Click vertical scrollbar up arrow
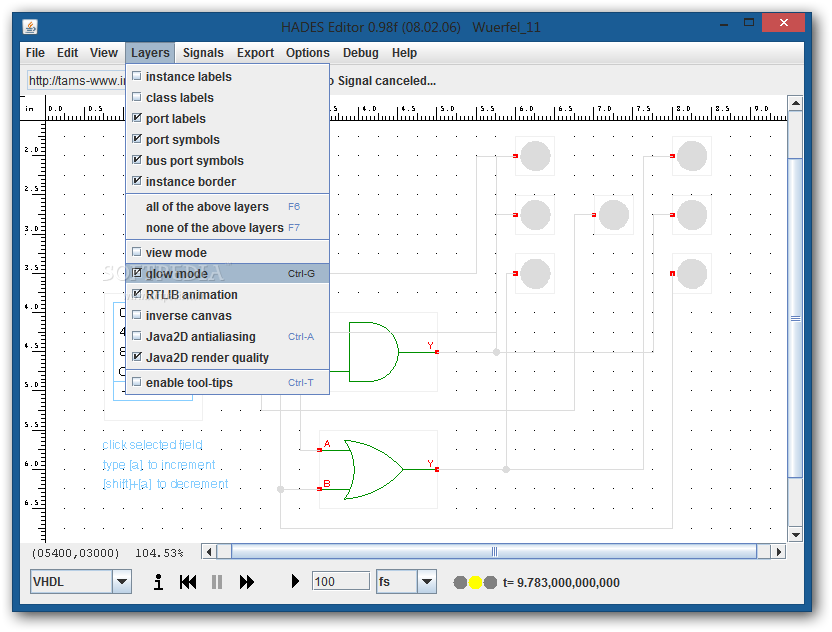This screenshot has height=632, width=832. (795, 103)
